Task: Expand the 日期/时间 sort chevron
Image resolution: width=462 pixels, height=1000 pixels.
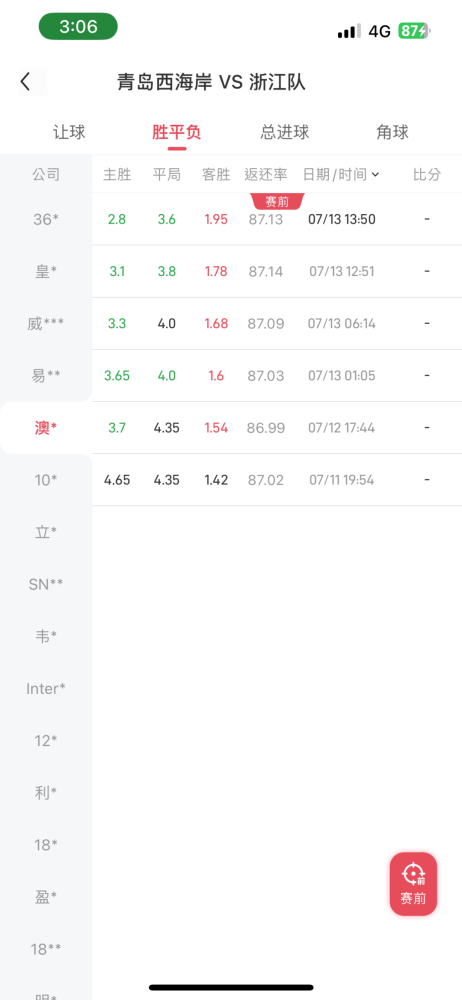Action: pyautogui.click(x=375, y=174)
